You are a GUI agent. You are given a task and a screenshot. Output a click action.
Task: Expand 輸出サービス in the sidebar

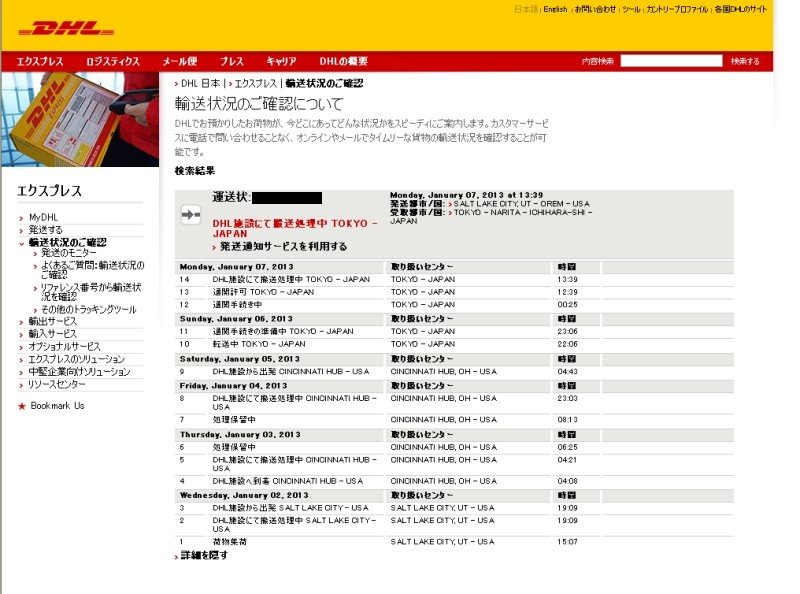click(53, 321)
